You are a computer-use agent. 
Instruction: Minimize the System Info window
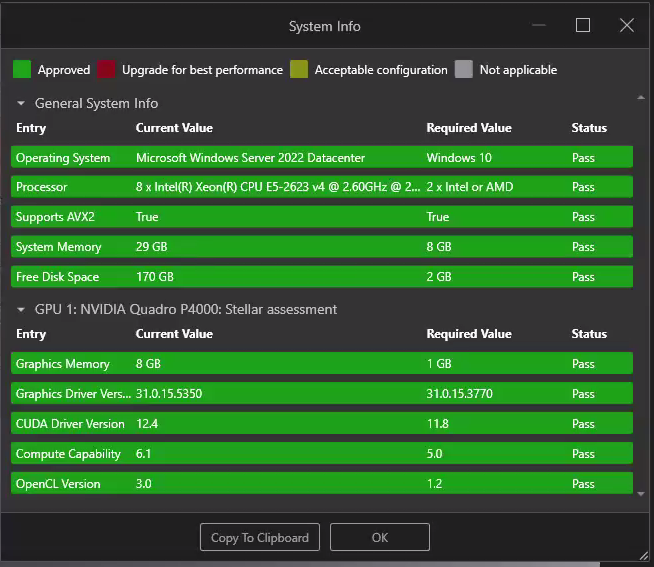539,25
